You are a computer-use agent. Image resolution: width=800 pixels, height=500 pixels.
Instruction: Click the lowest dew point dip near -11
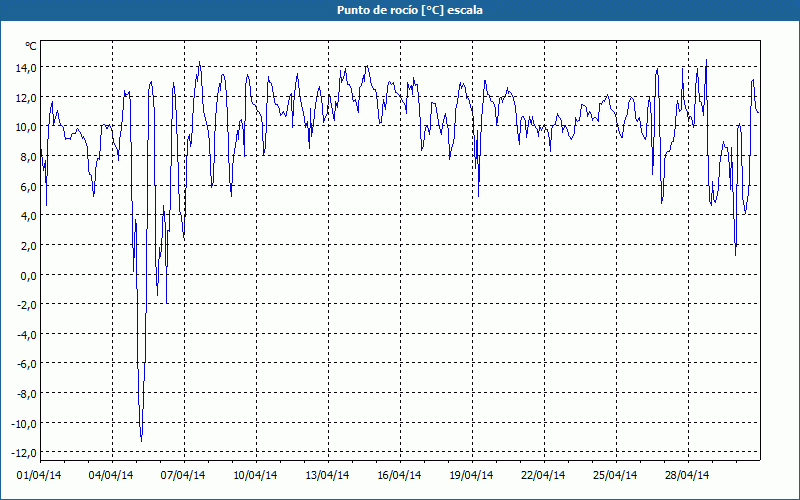point(141,440)
